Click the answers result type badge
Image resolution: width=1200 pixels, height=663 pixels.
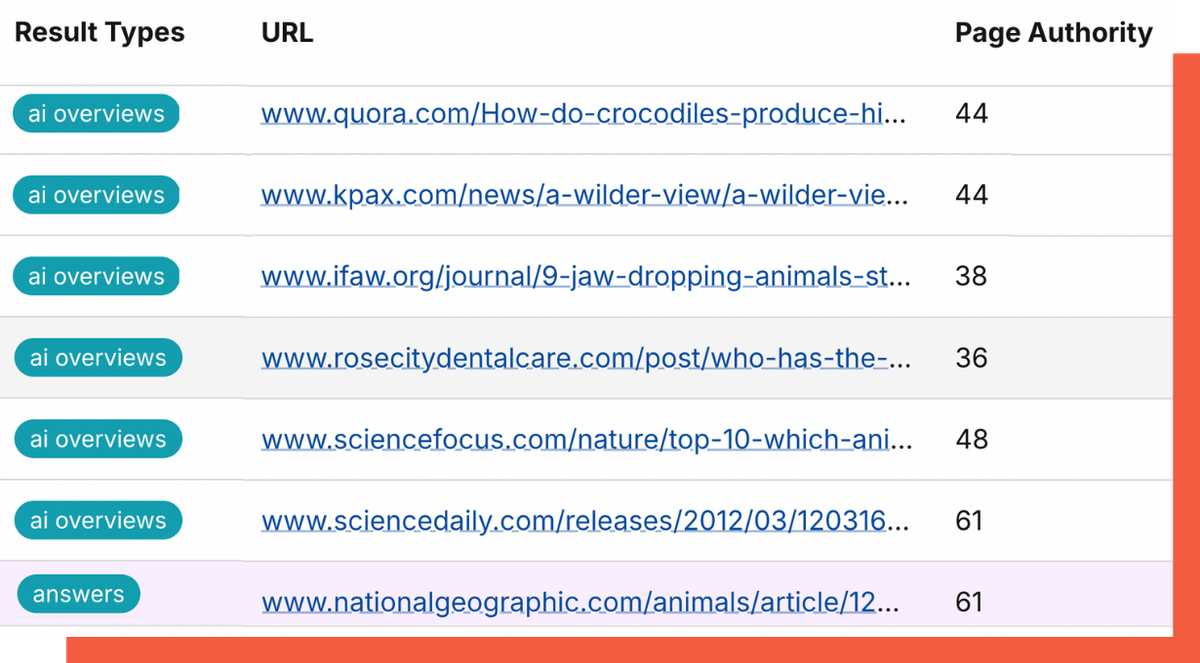pyautogui.click(x=78, y=595)
